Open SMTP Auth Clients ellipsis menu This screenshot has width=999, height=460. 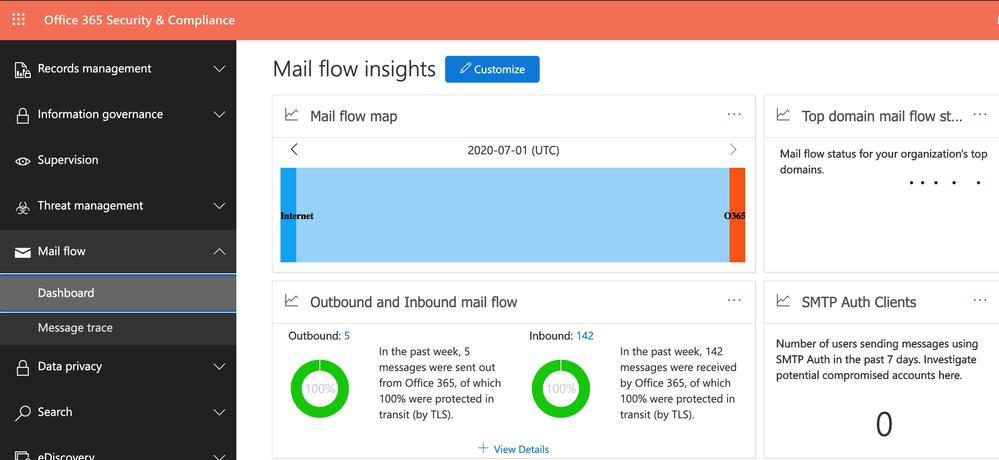[980, 300]
